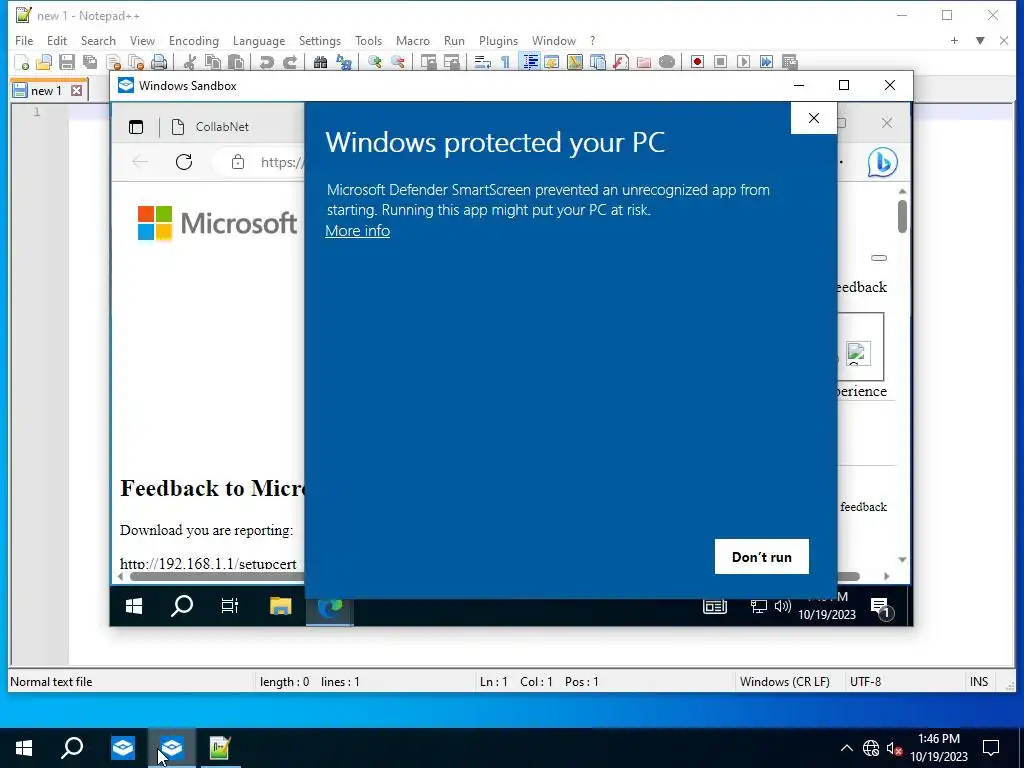The width and height of the screenshot is (1024, 768).
Task: Click Edge back arrow in Sandbox
Action: tap(140, 162)
